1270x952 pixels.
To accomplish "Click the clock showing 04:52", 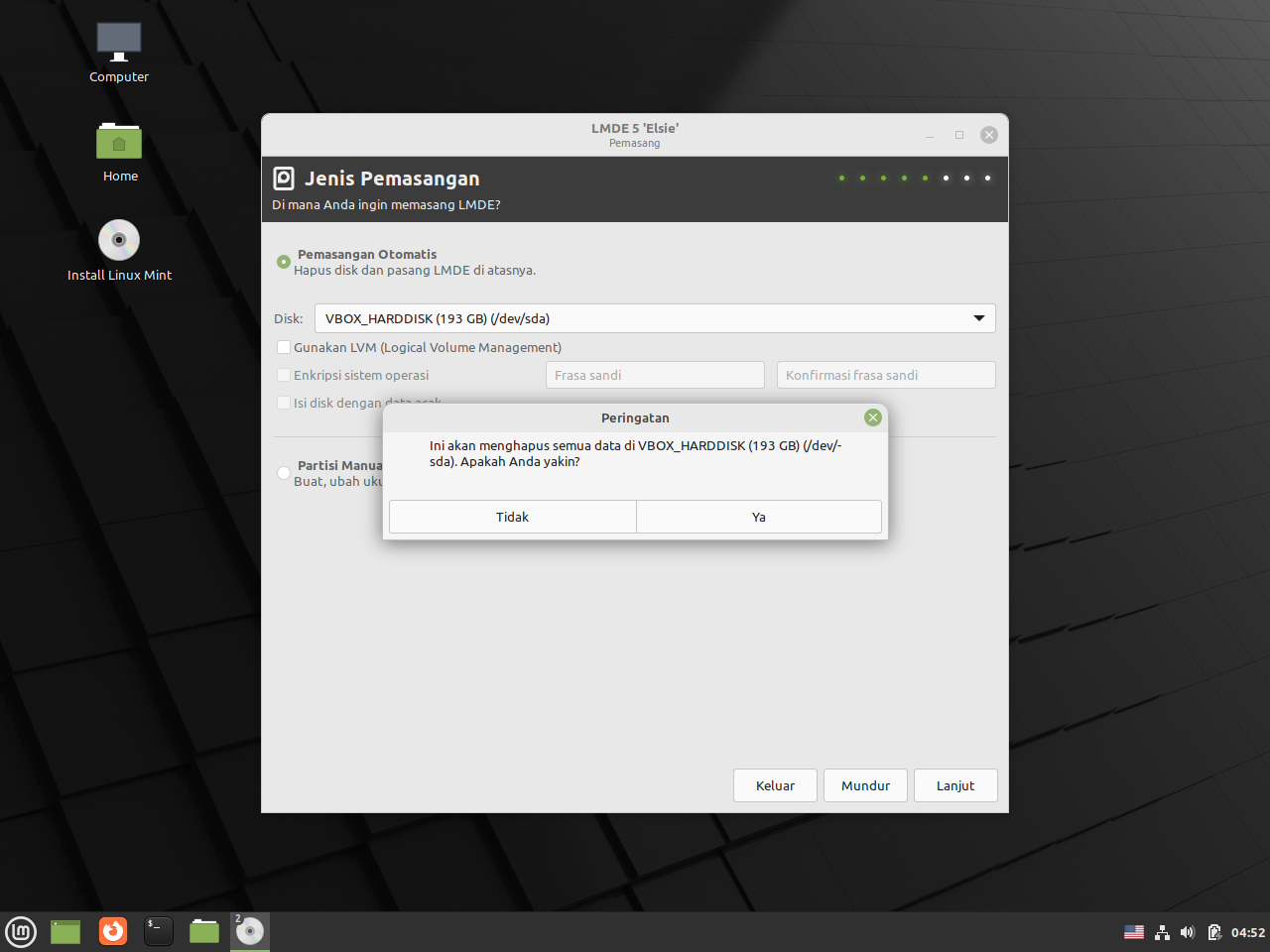I will [x=1248, y=932].
